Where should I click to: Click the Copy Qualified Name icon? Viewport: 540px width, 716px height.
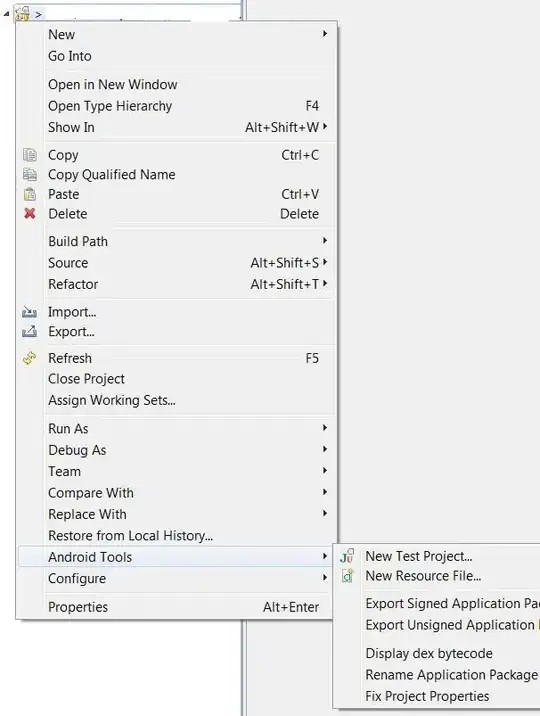click(30, 174)
